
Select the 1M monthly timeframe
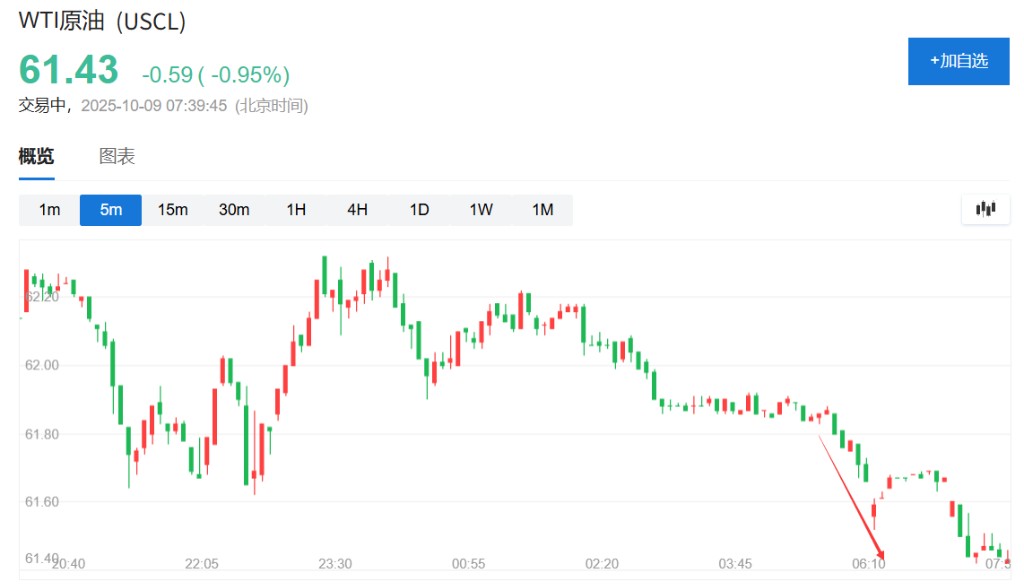pyautogui.click(x=542, y=210)
